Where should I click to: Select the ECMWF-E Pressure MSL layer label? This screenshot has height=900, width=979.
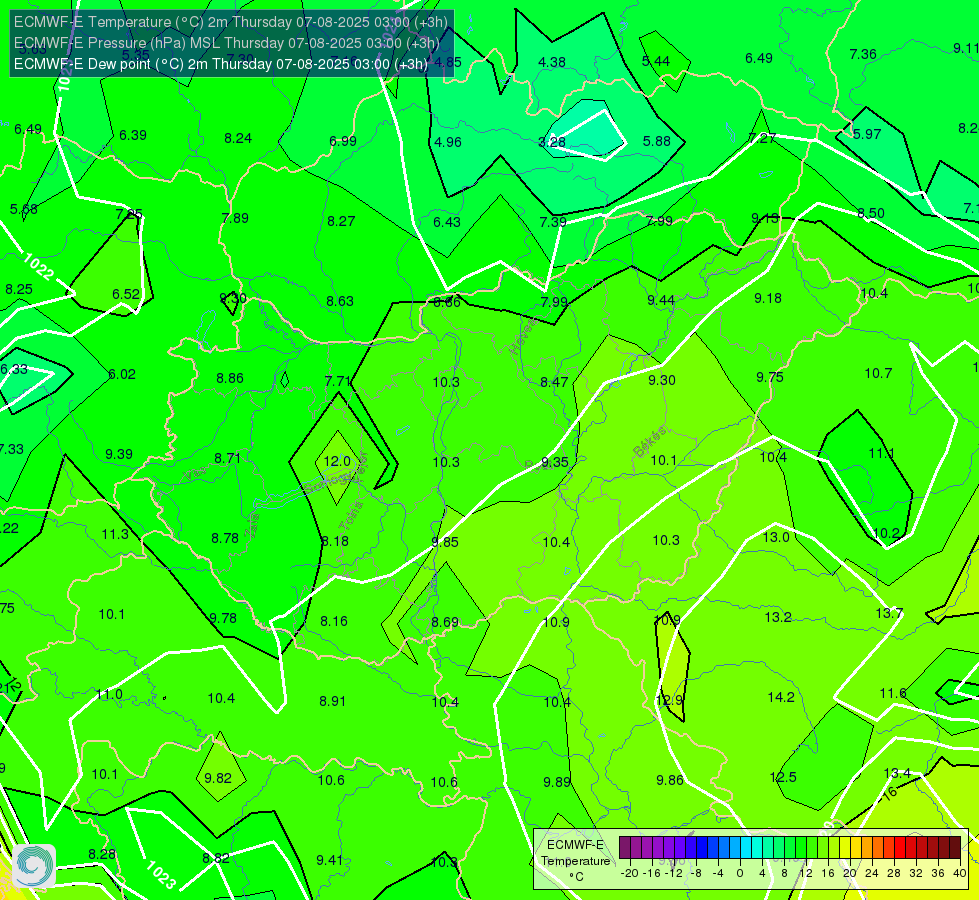[227, 43]
